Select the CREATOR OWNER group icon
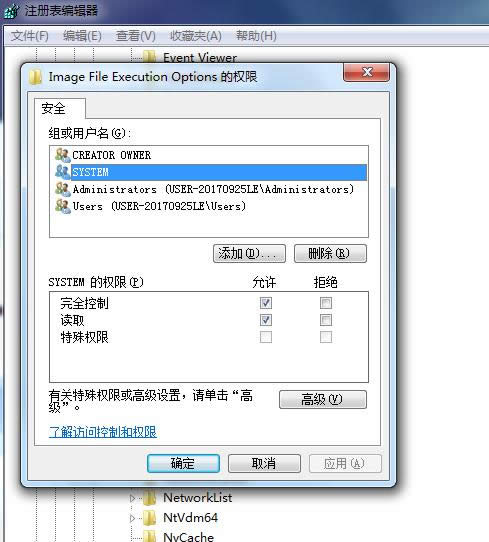Image resolution: width=489 pixels, height=542 pixels. [x=63, y=155]
